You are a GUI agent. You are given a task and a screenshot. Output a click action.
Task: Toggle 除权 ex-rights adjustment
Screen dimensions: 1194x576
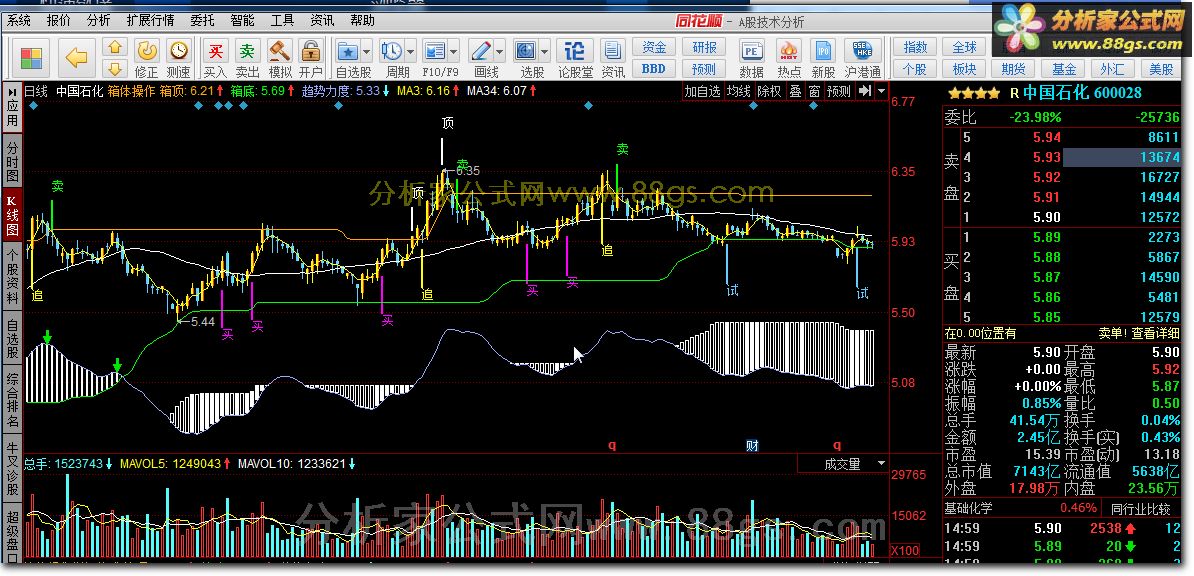tap(770, 91)
